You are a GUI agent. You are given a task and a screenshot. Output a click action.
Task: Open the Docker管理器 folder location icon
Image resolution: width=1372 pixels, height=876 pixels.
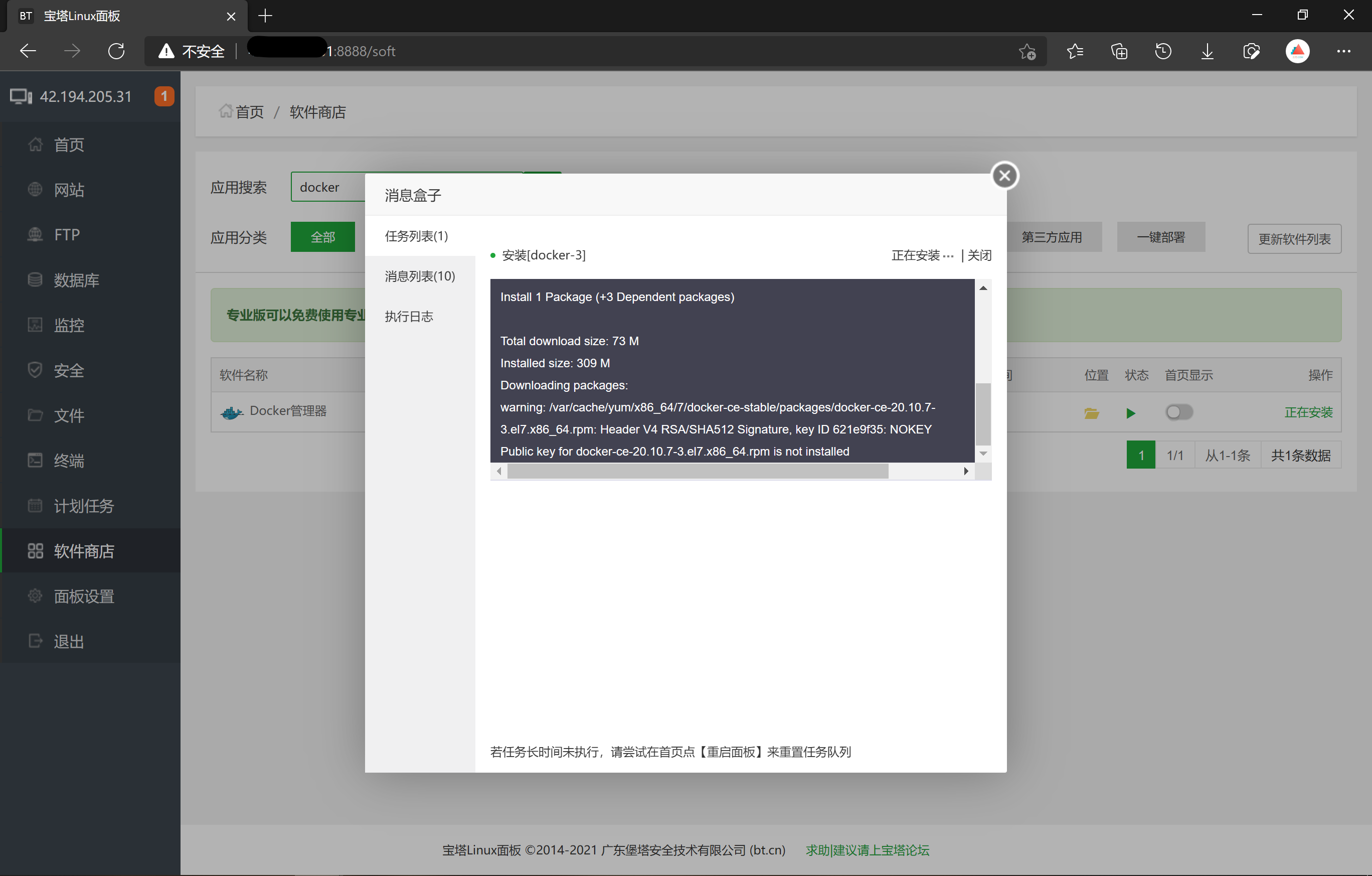coord(1091,413)
